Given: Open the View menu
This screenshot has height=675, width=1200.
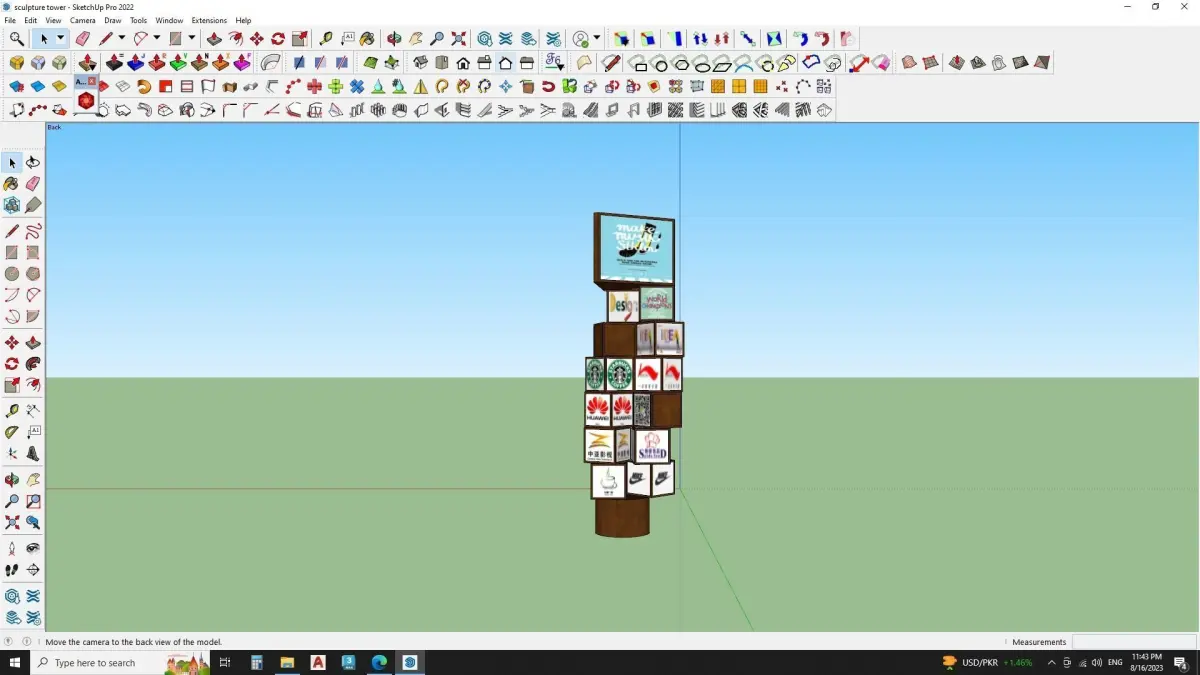Looking at the screenshot, I should click(x=53, y=20).
